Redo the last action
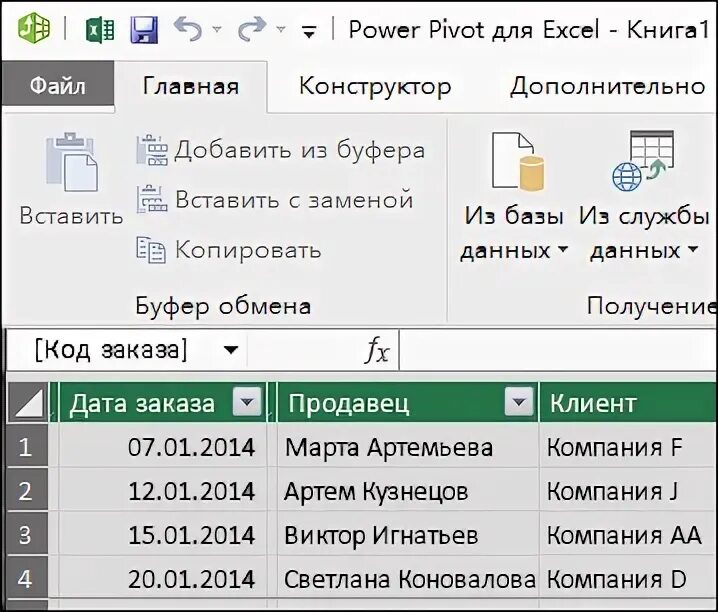718x612 pixels. pyautogui.click(x=252, y=29)
